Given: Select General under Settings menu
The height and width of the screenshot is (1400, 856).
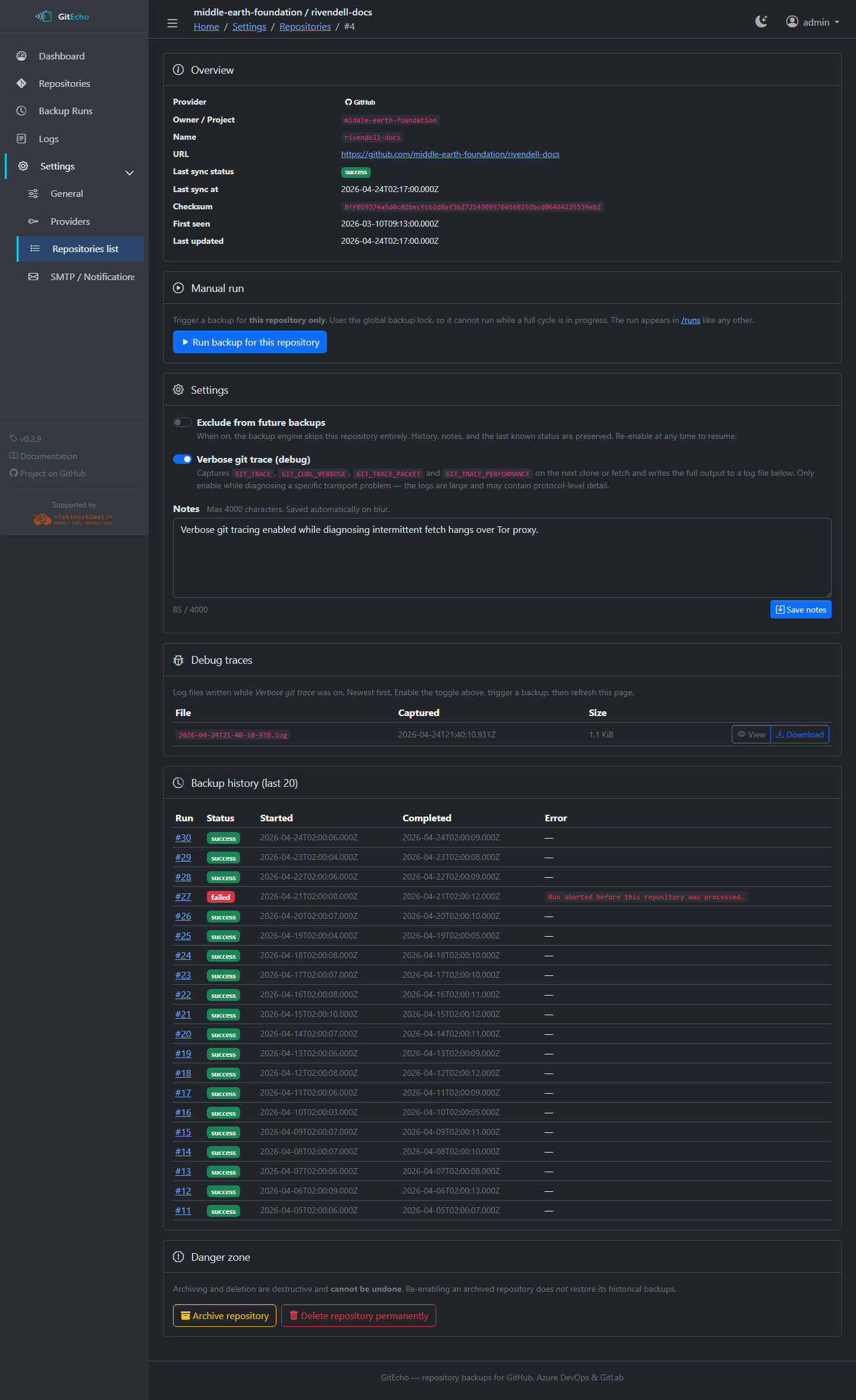Looking at the screenshot, I should (x=67, y=193).
